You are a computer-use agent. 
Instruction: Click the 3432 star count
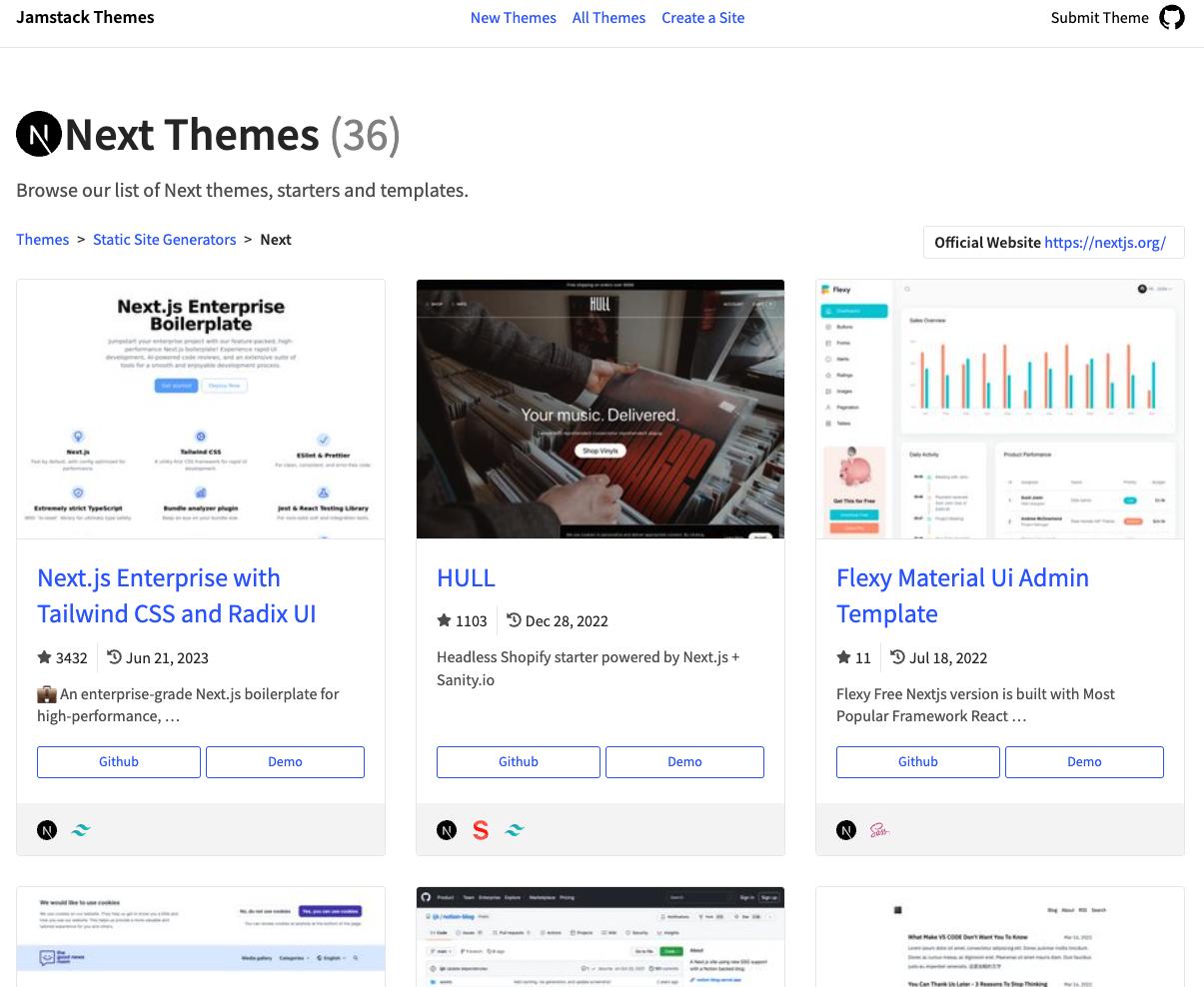[x=72, y=658]
